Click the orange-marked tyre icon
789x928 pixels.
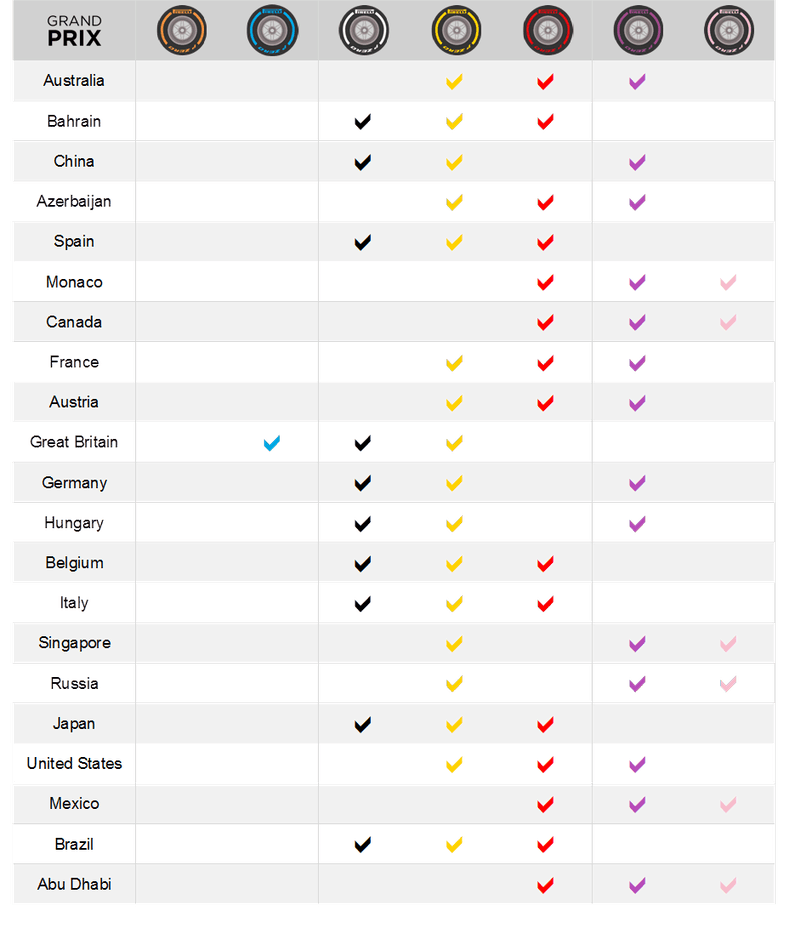click(x=181, y=30)
